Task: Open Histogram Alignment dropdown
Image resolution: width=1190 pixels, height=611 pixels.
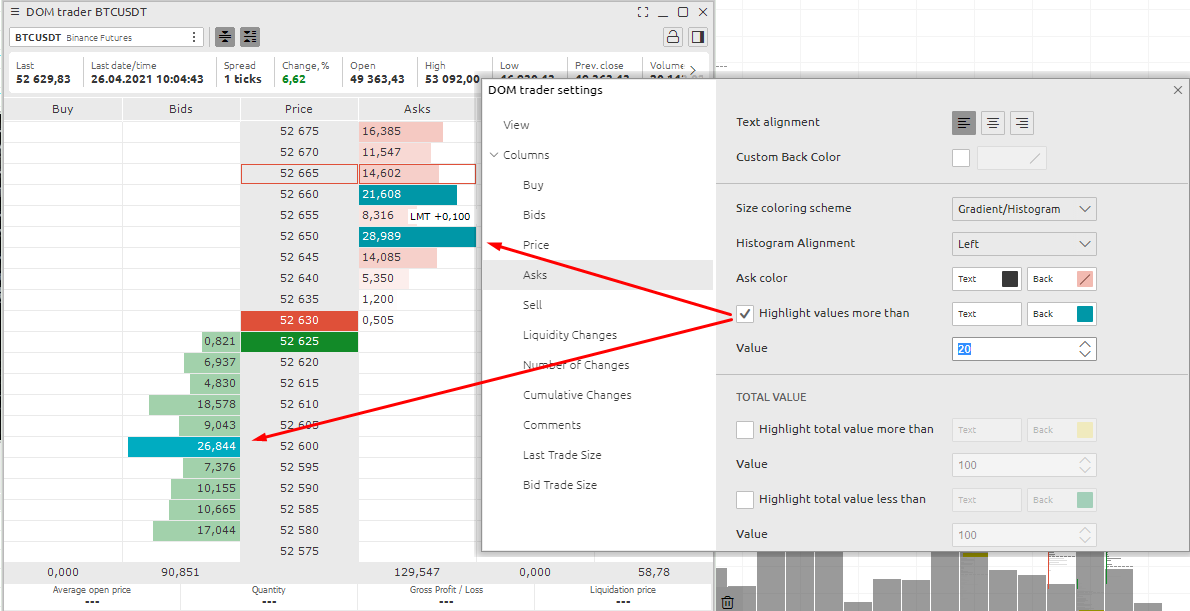Action: pos(1024,244)
